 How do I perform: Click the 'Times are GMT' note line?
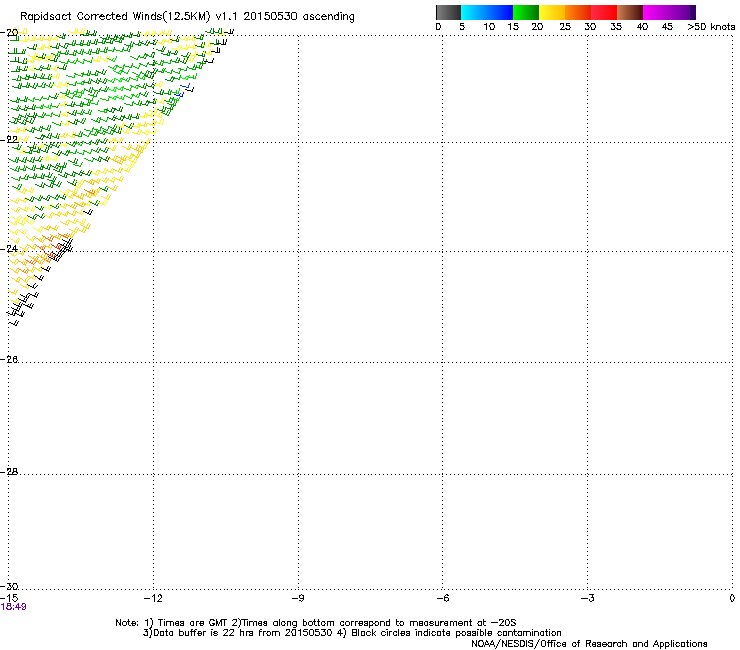pos(316,623)
